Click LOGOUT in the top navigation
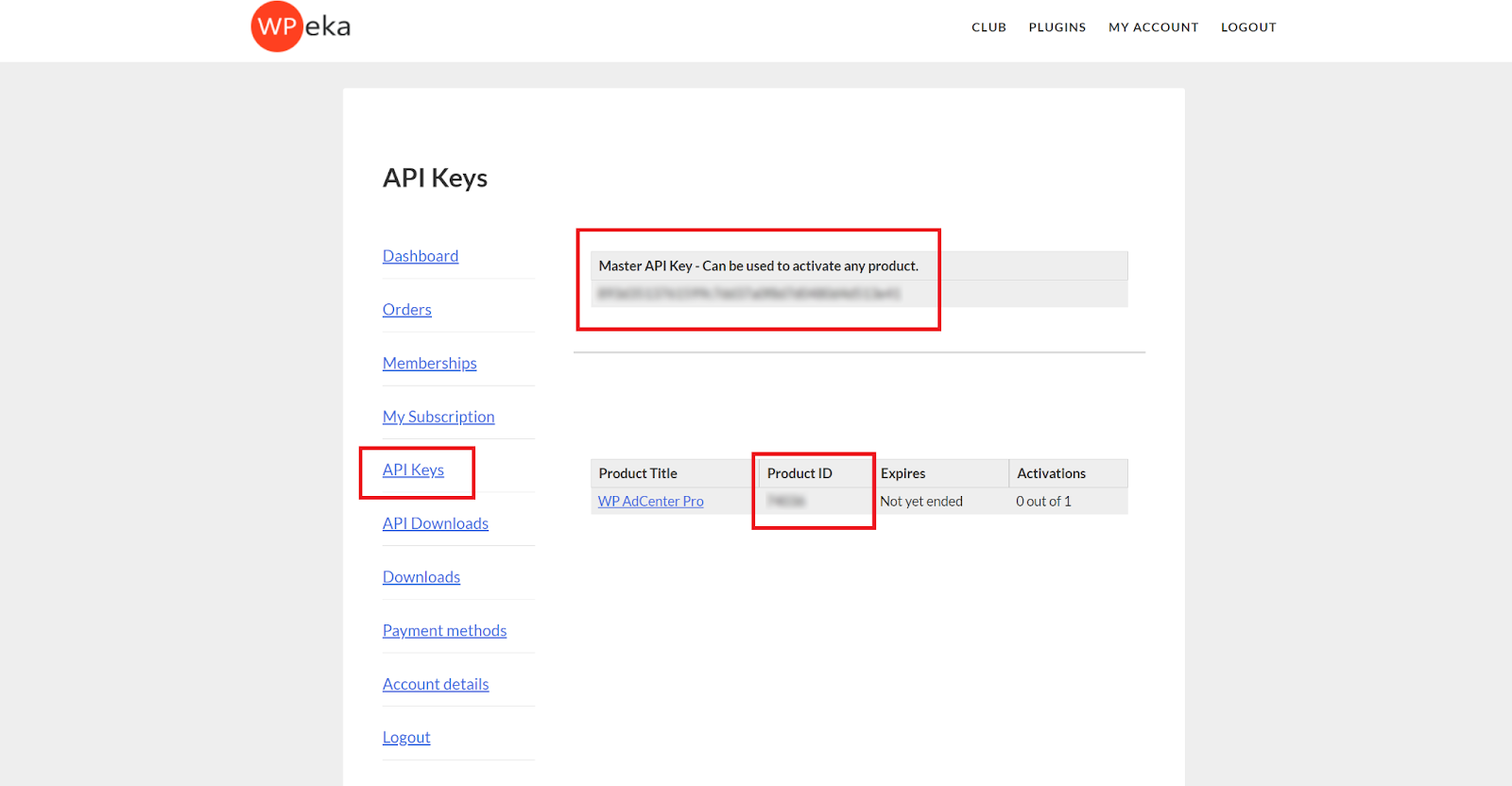The image size is (1512, 786). 1248,27
